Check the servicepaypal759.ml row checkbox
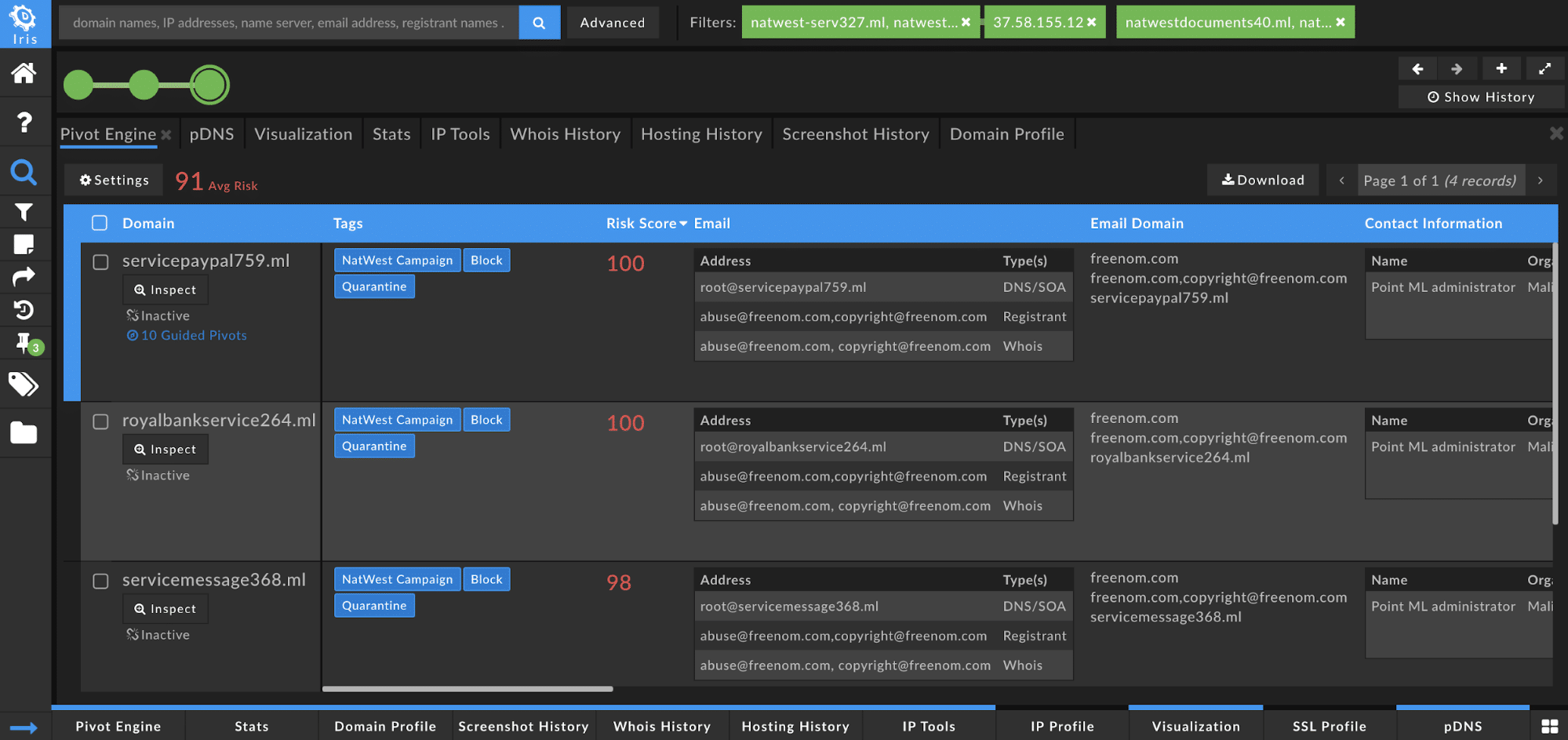Screen dimensions: 1568x740 click(x=100, y=262)
